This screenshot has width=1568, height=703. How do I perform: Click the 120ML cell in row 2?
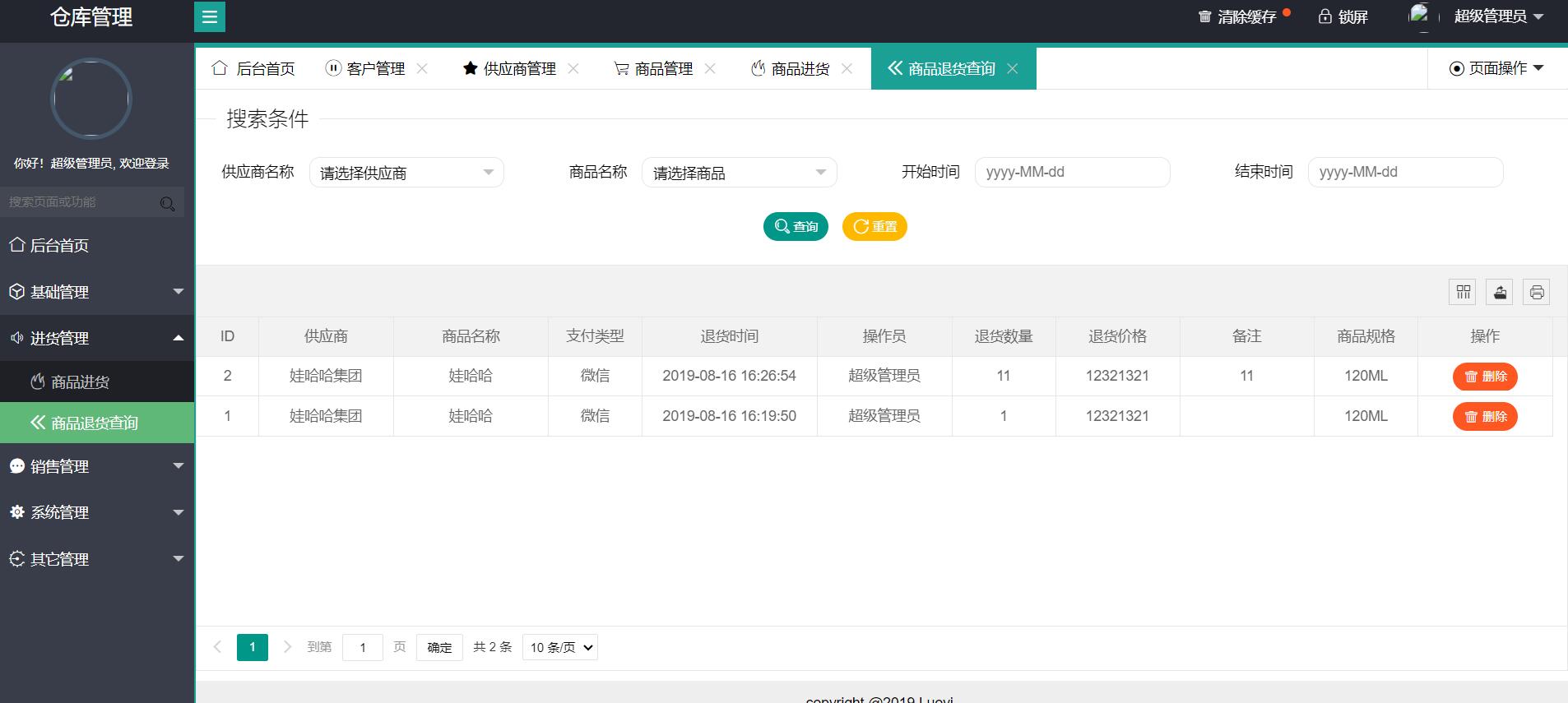click(1366, 416)
